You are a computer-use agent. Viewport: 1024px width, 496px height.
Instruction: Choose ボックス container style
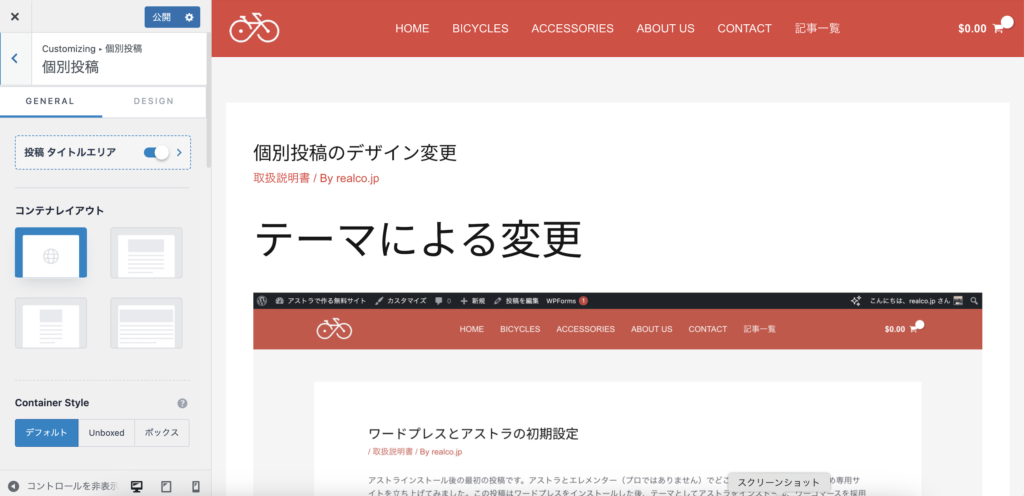162,433
